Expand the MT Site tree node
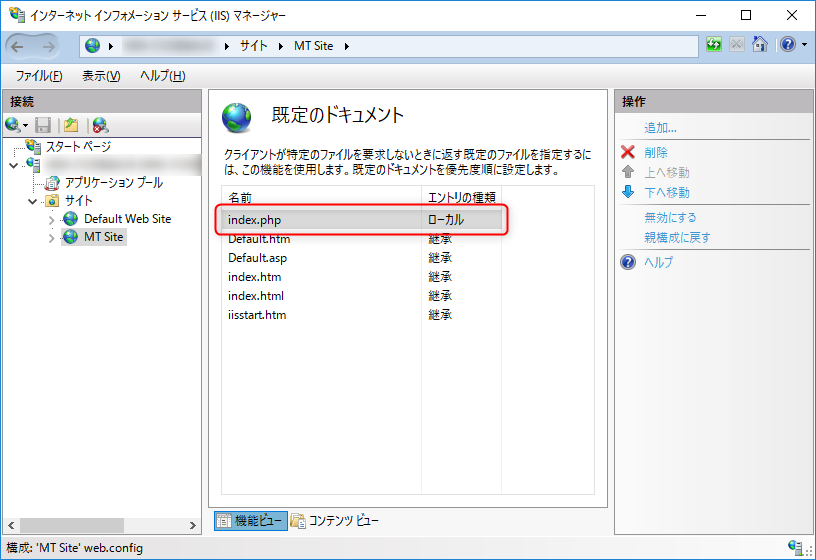The width and height of the screenshot is (816, 560). pos(52,238)
